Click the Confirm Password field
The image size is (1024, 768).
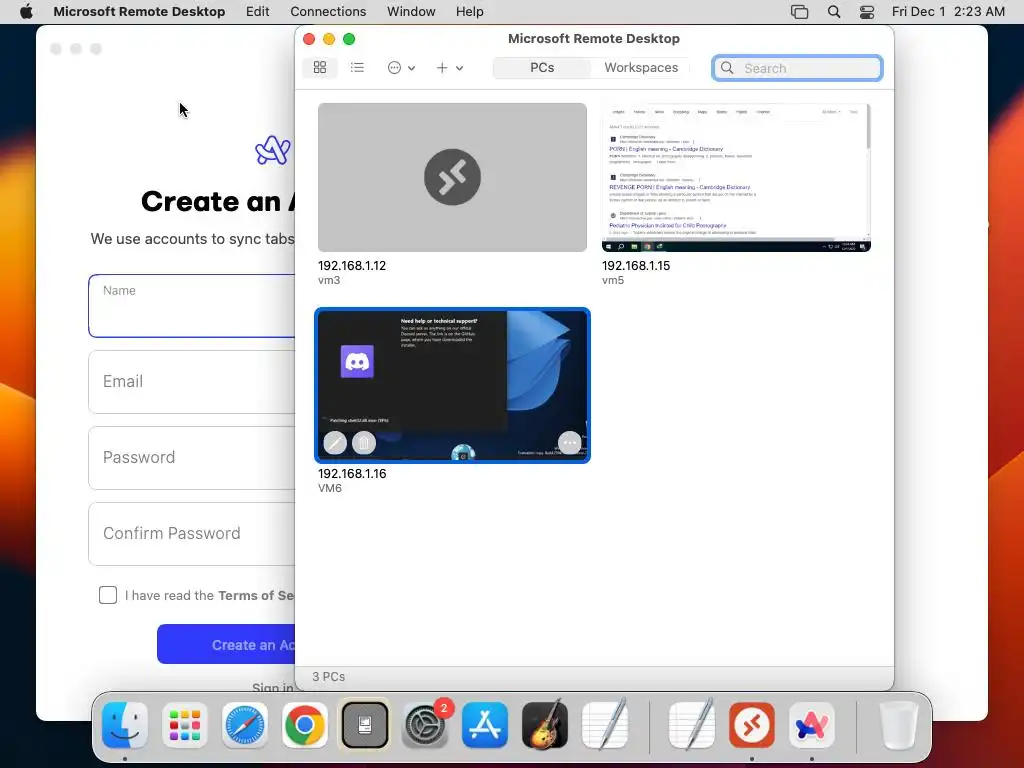click(192, 534)
